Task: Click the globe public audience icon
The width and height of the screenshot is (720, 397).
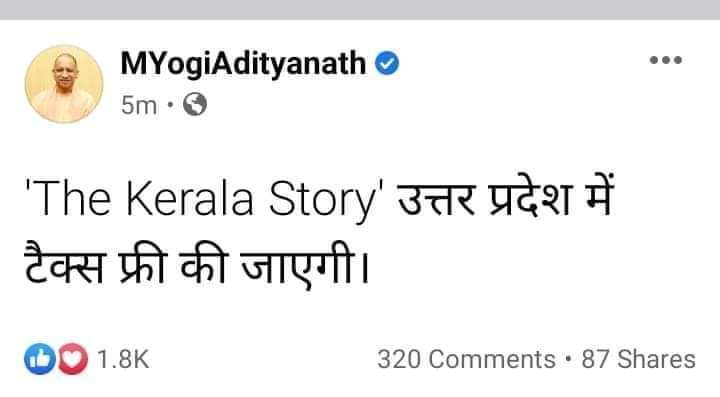Action: pos(195,105)
